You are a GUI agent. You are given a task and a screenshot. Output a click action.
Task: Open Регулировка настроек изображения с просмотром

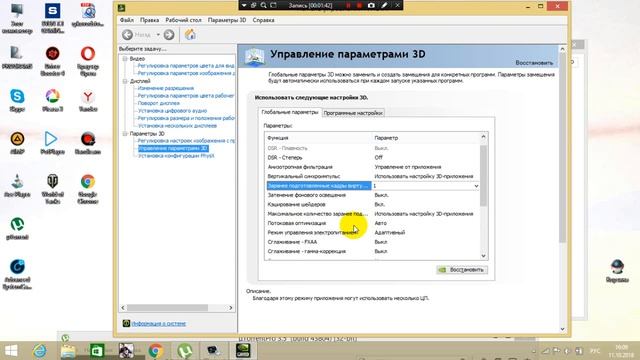186,141
